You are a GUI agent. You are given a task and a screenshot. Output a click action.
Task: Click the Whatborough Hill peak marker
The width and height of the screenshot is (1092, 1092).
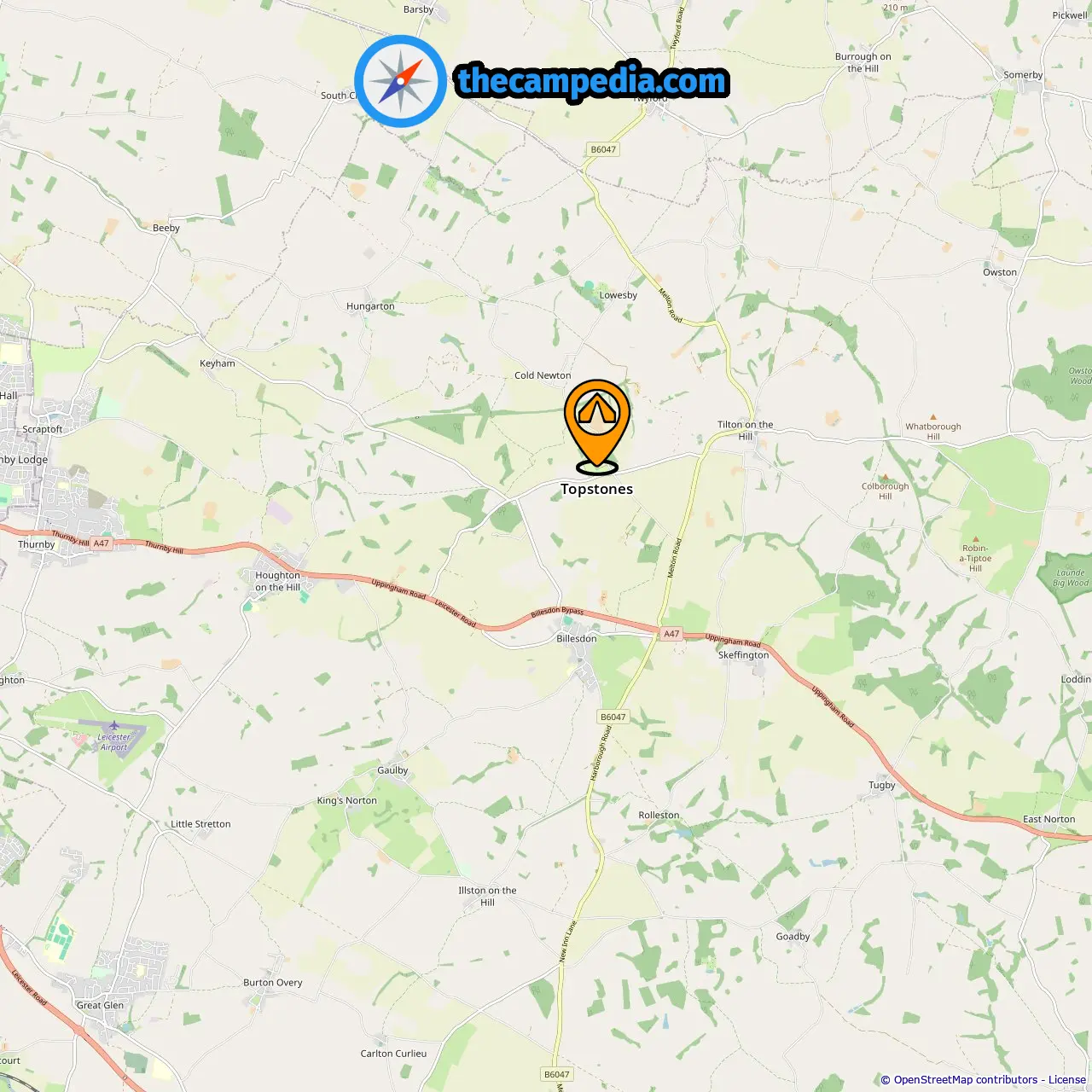933,417
